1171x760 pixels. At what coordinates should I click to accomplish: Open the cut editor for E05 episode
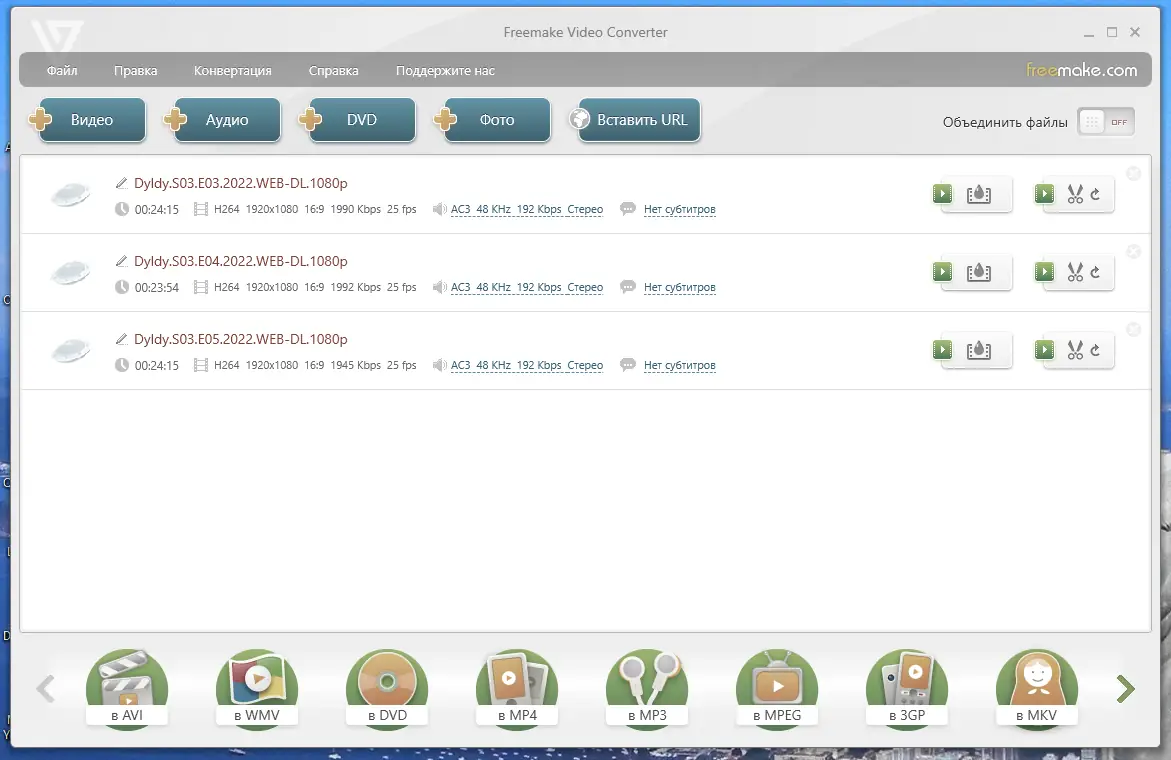click(1075, 350)
